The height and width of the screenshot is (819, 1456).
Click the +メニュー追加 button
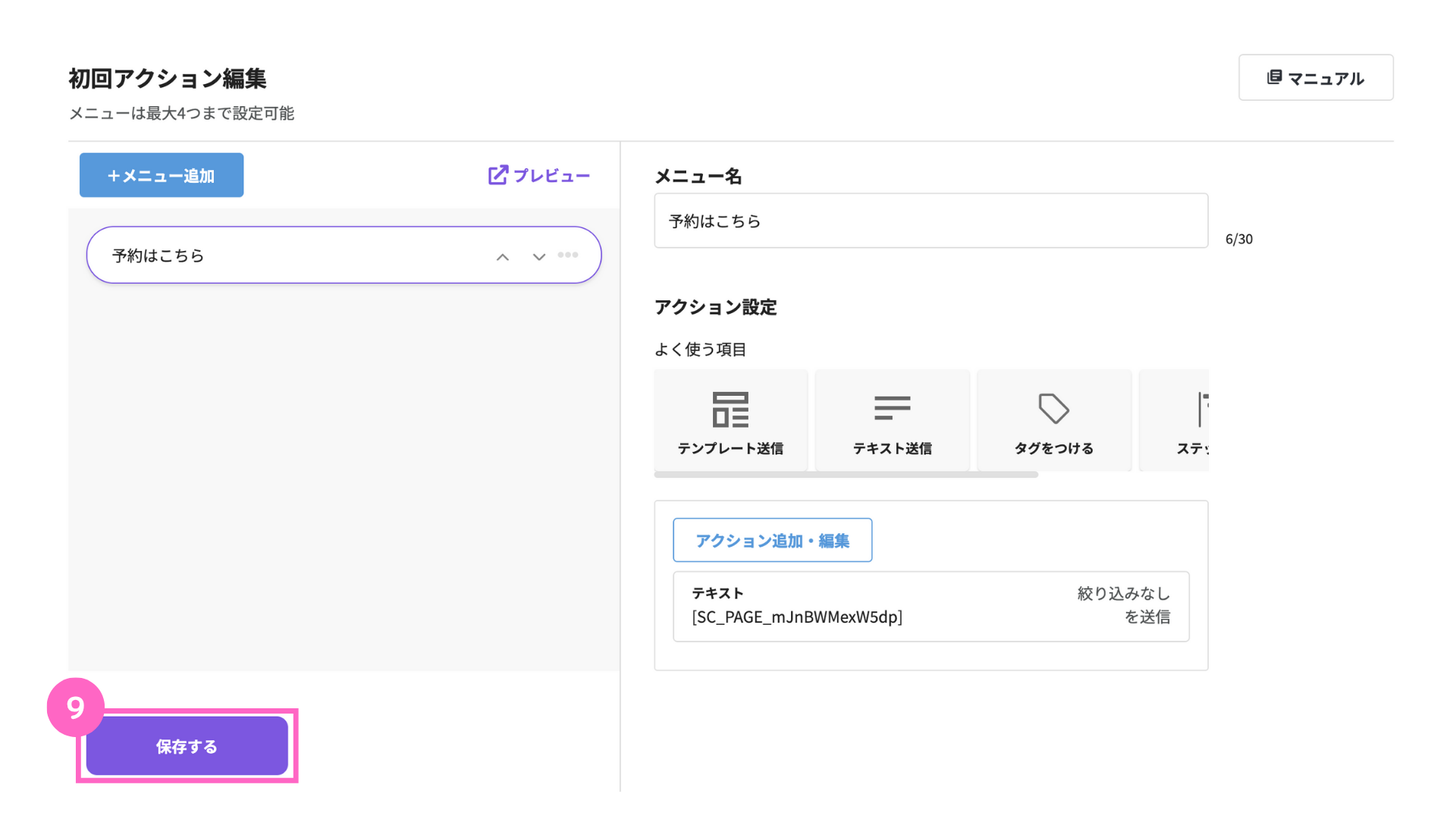coord(162,175)
